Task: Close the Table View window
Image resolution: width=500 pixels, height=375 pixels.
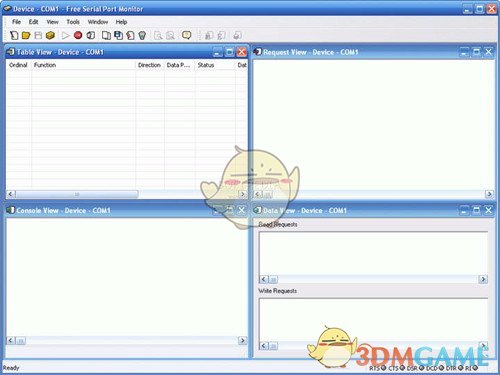Action: tap(242, 52)
